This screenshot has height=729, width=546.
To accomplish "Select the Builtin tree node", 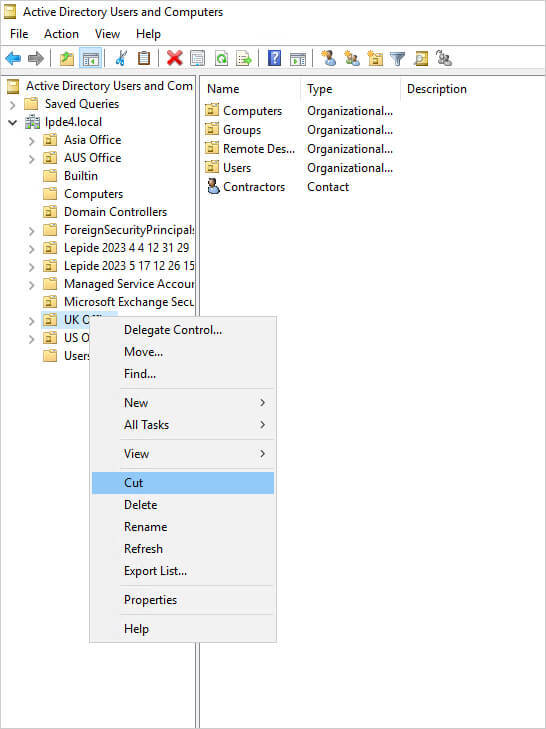I will [x=80, y=176].
